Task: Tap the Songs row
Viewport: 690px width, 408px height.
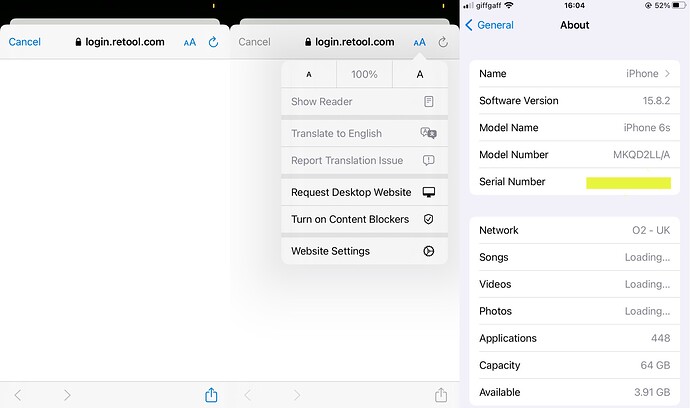Action: click(574, 257)
